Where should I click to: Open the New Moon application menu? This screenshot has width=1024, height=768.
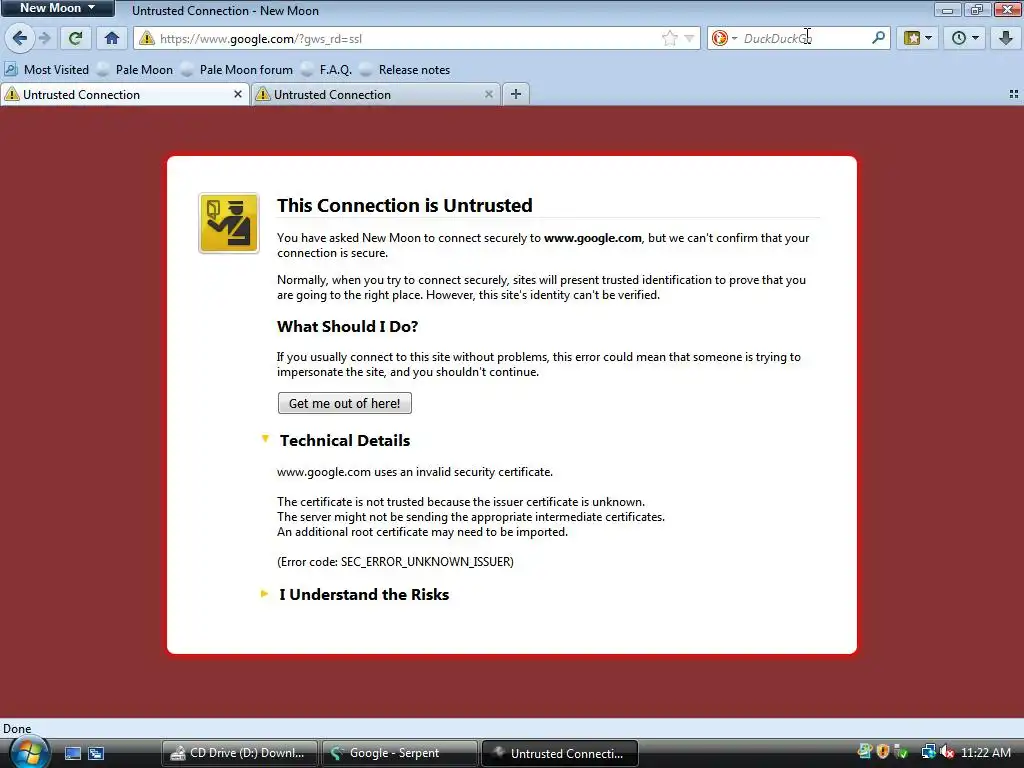click(57, 8)
